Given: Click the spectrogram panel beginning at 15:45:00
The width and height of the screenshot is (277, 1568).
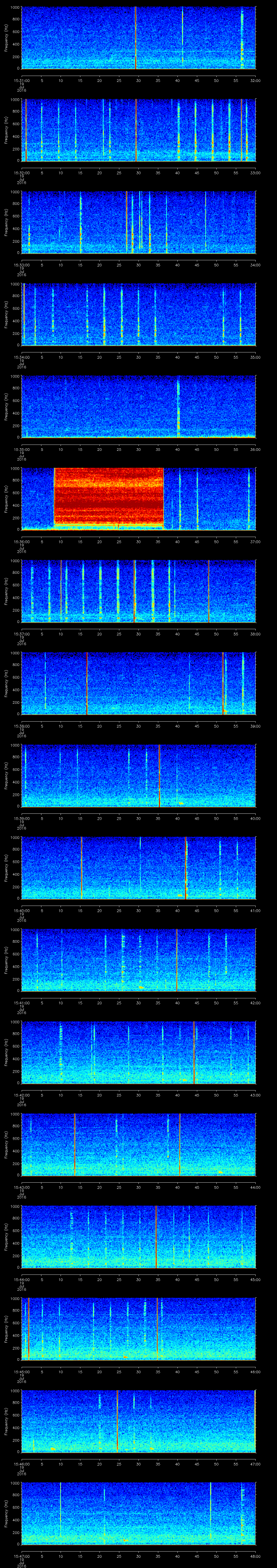Looking at the screenshot, I should 139,1329.
